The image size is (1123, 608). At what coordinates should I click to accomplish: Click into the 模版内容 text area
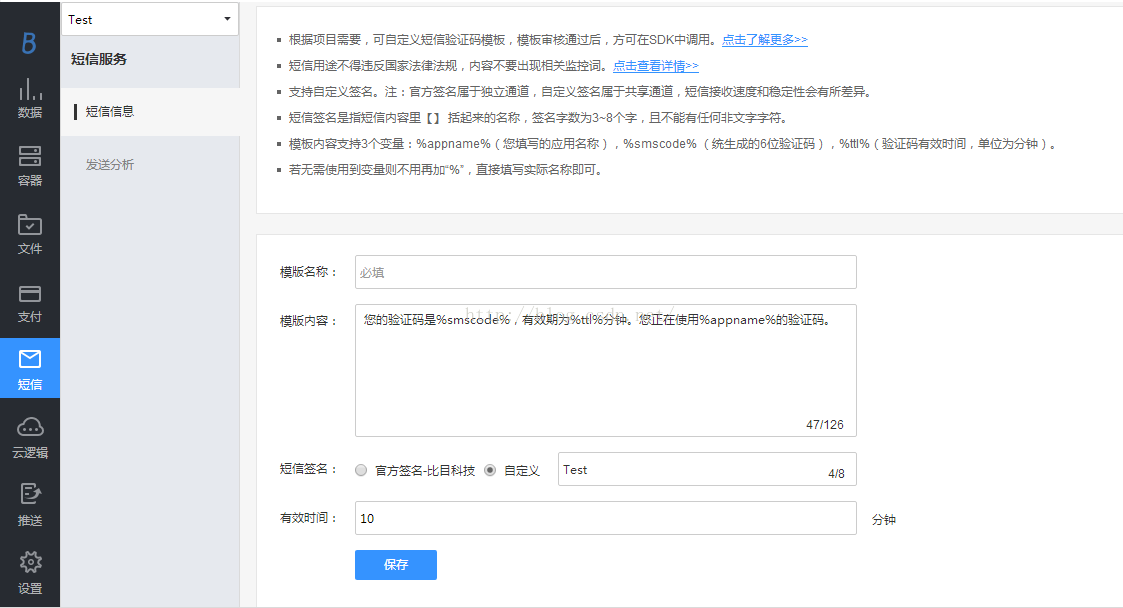(605, 370)
